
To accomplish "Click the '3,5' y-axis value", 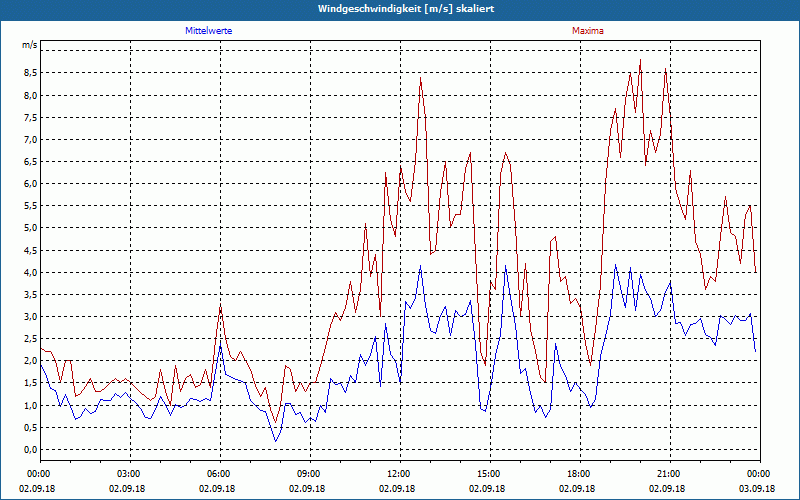I will (31, 294).
